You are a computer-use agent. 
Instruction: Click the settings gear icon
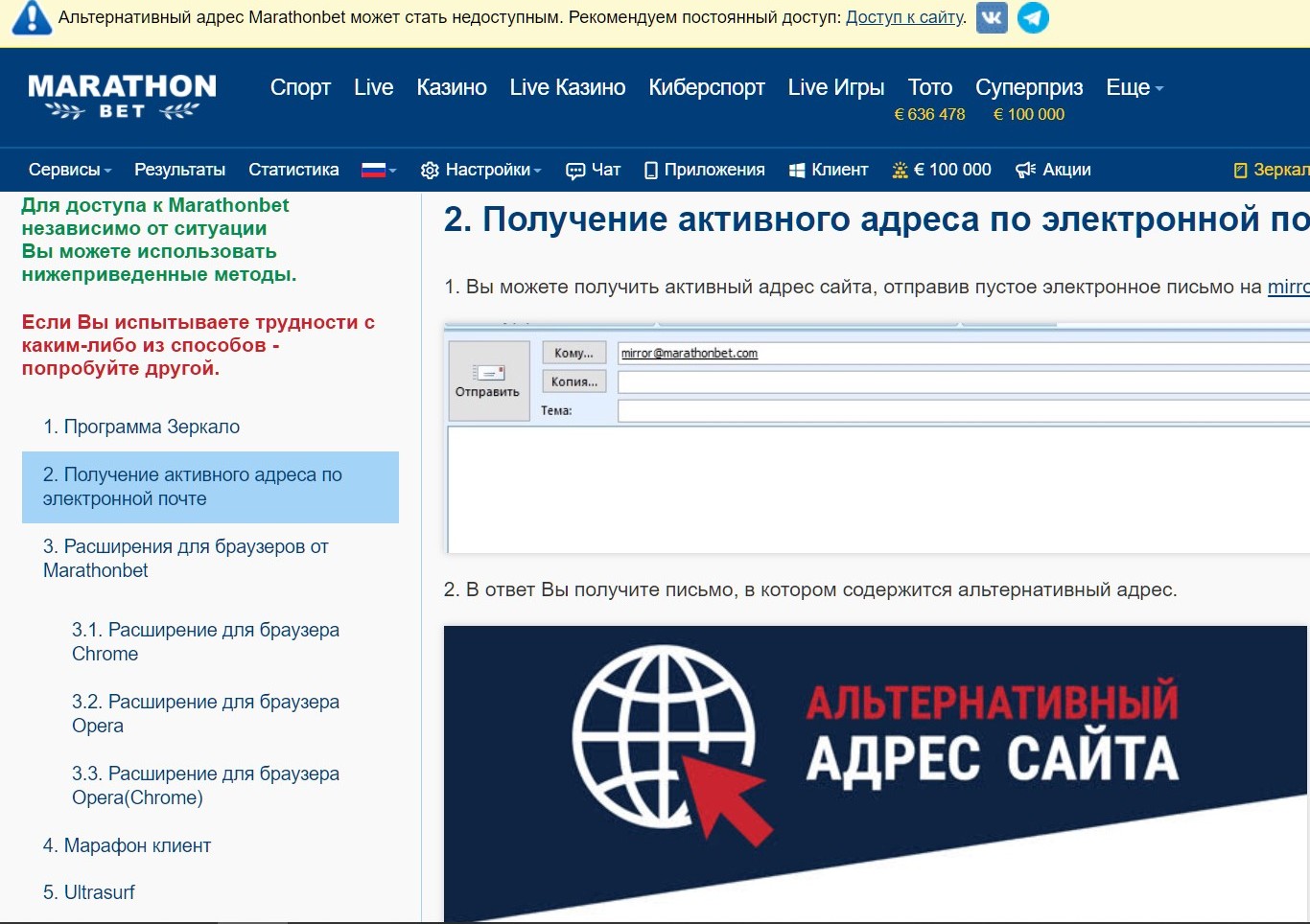[x=430, y=171]
